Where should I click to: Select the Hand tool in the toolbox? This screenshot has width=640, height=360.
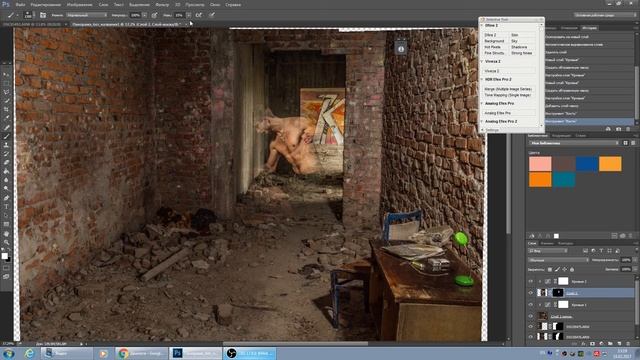[7, 233]
